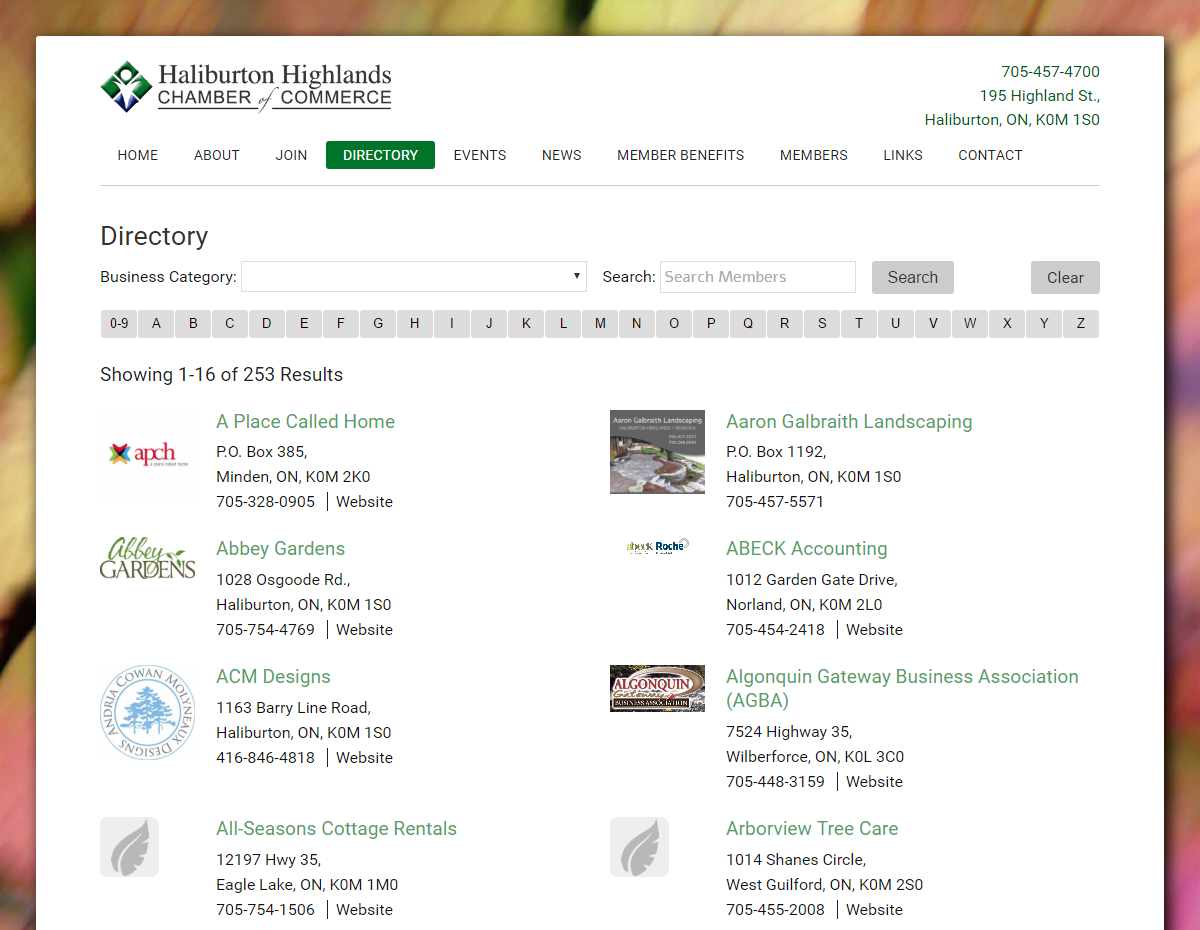Screen dimensions: 1200x930
Task: Open Algonquin Gateway Business Association (AGBA) title
Action: [902, 688]
